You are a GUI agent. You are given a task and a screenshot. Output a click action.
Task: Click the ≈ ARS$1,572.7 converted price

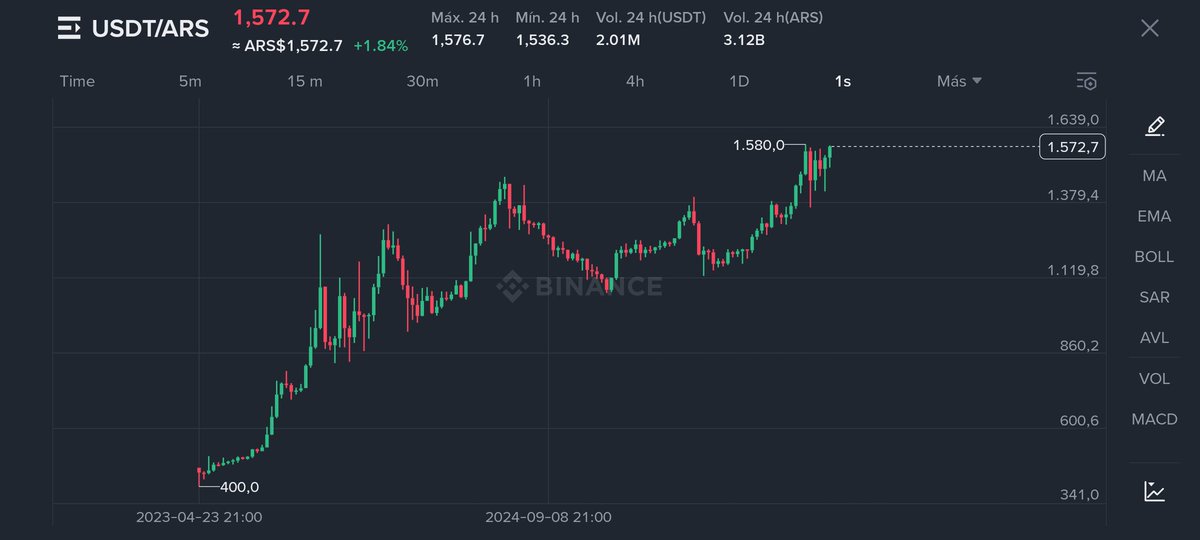click(287, 46)
